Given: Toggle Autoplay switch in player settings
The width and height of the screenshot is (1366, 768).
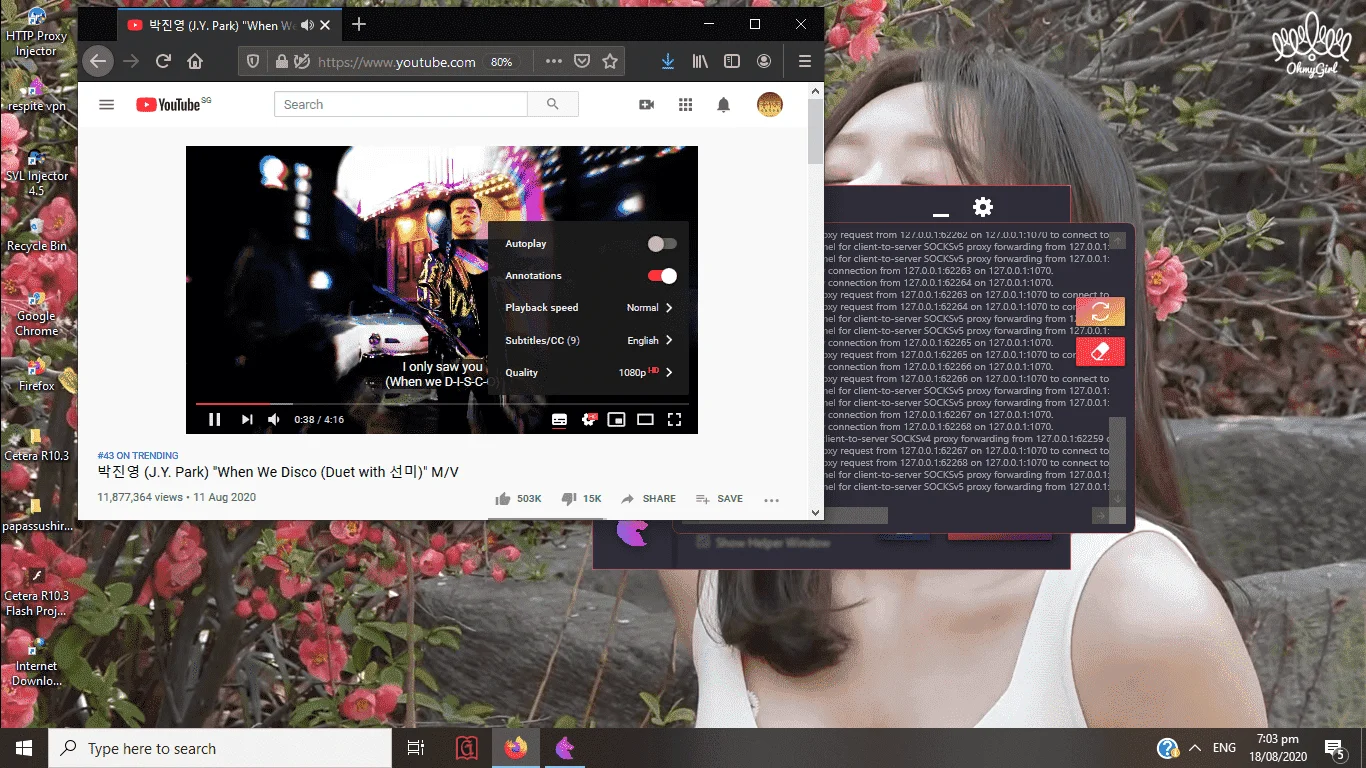Looking at the screenshot, I should pos(662,244).
